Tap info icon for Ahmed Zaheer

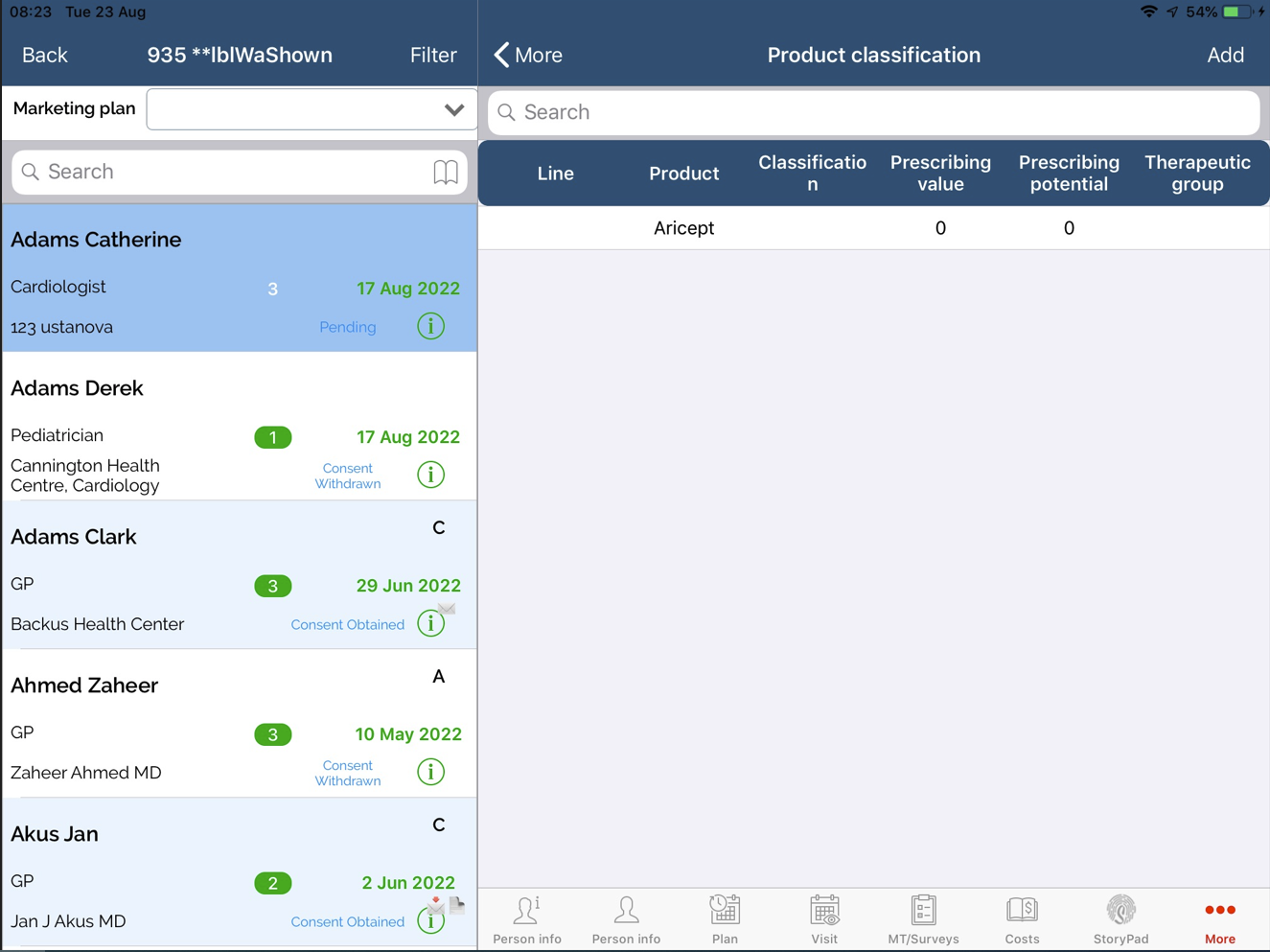[x=431, y=772]
